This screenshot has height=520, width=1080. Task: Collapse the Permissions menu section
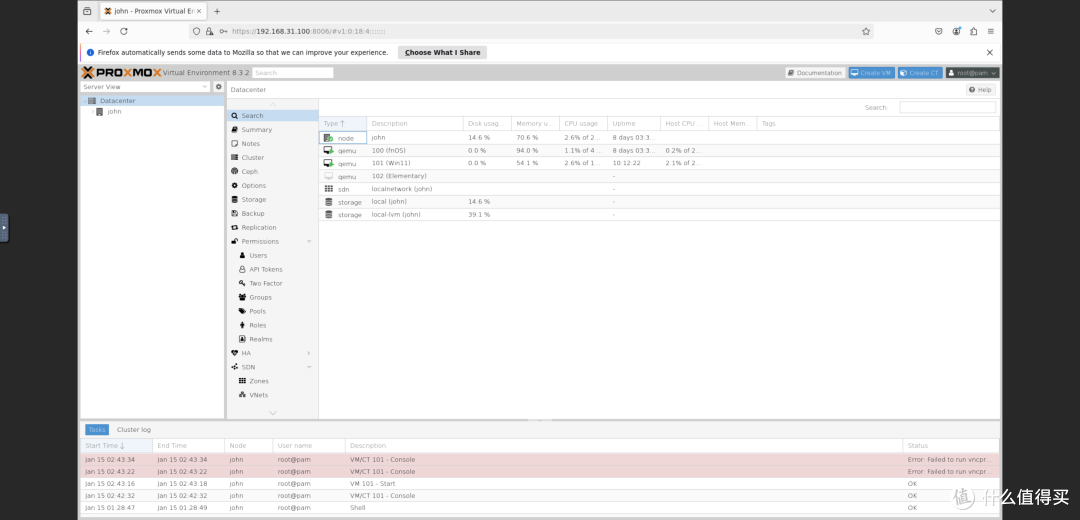(309, 242)
